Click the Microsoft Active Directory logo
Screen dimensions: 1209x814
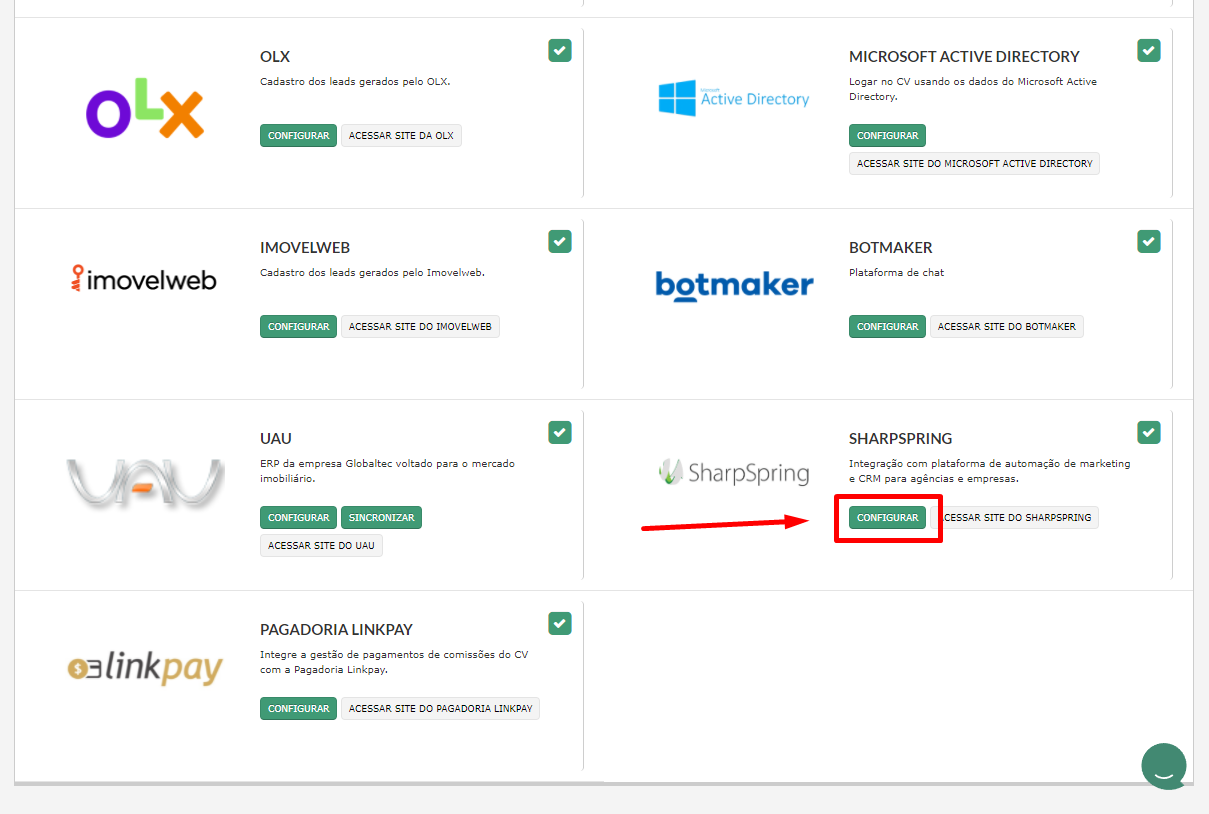tap(734, 98)
